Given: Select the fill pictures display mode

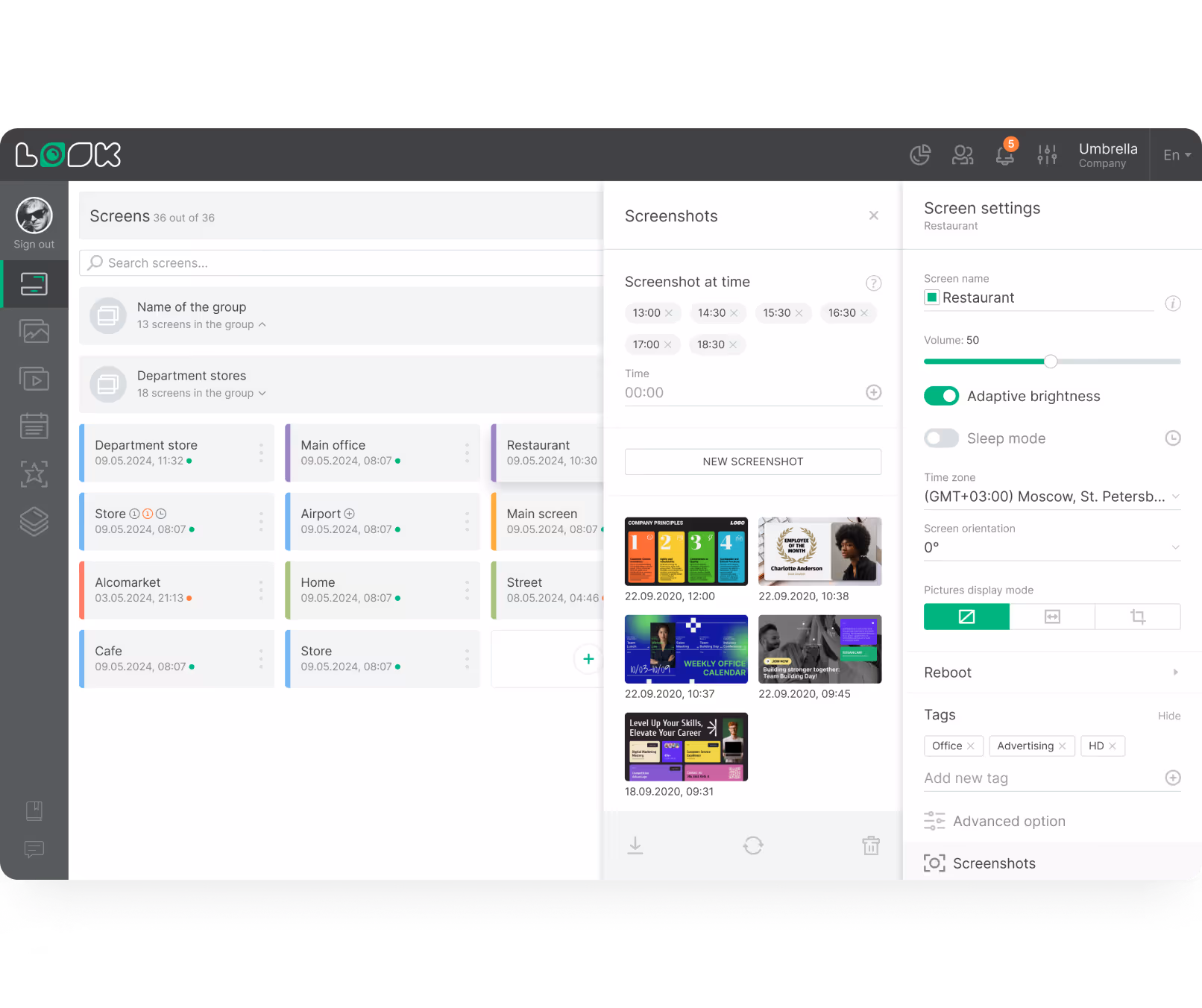Looking at the screenshot, I should coord(966,617).
